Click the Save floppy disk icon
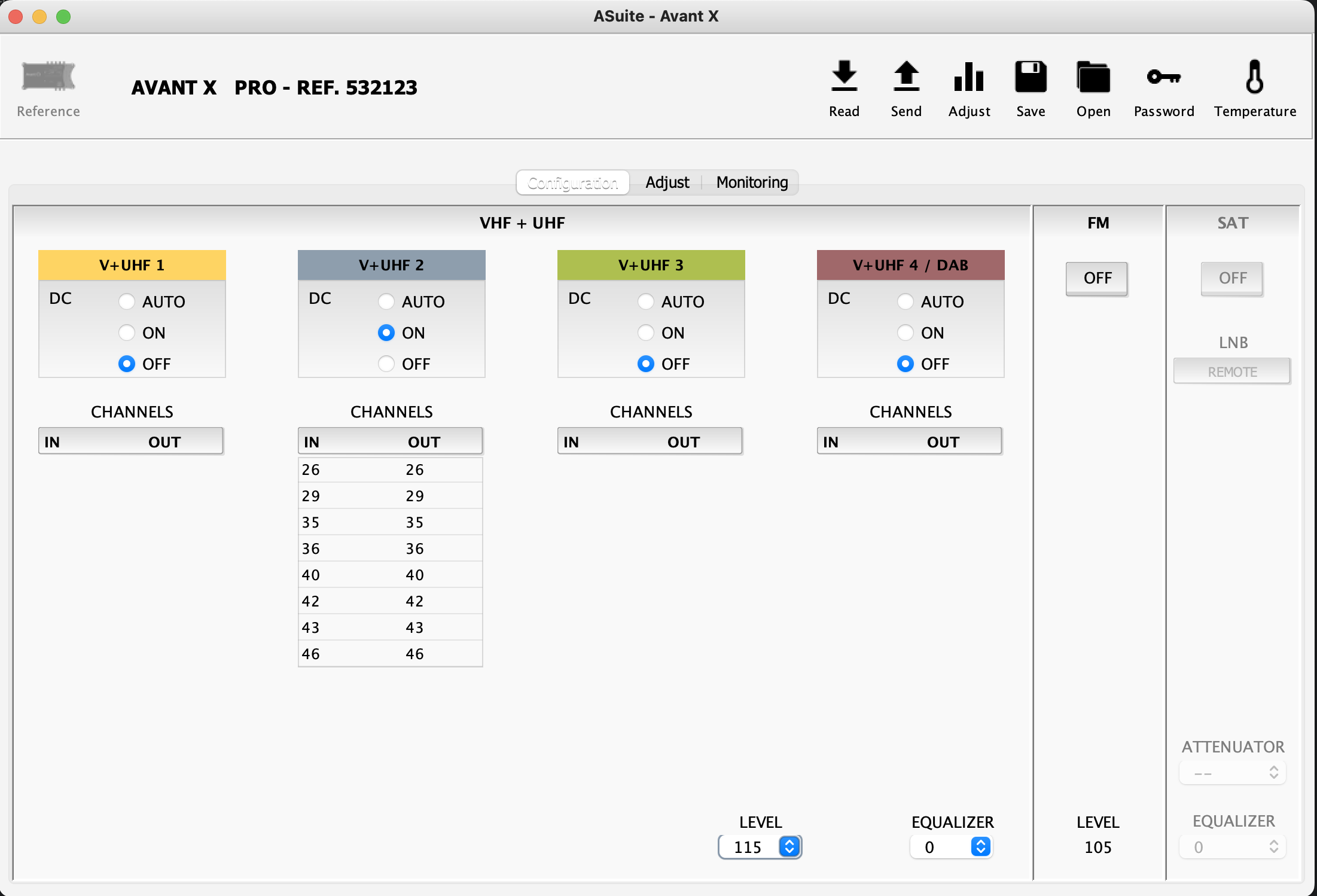1317x896 pixels. tap(1031, 77)
